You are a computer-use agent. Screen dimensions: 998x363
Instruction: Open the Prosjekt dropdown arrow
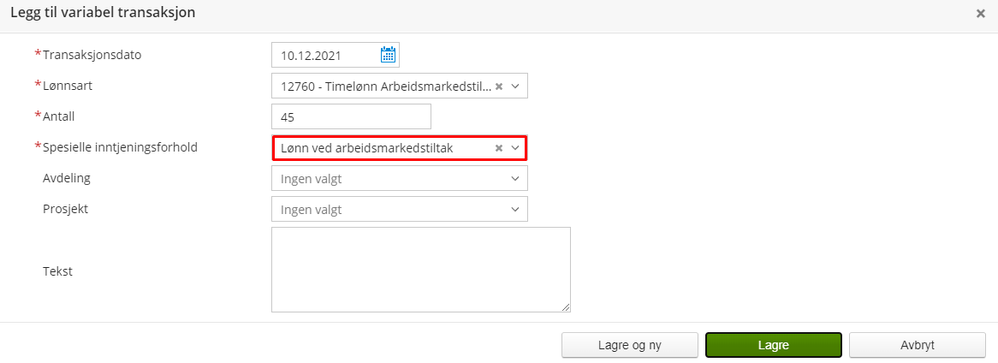(x=516, y=210)
